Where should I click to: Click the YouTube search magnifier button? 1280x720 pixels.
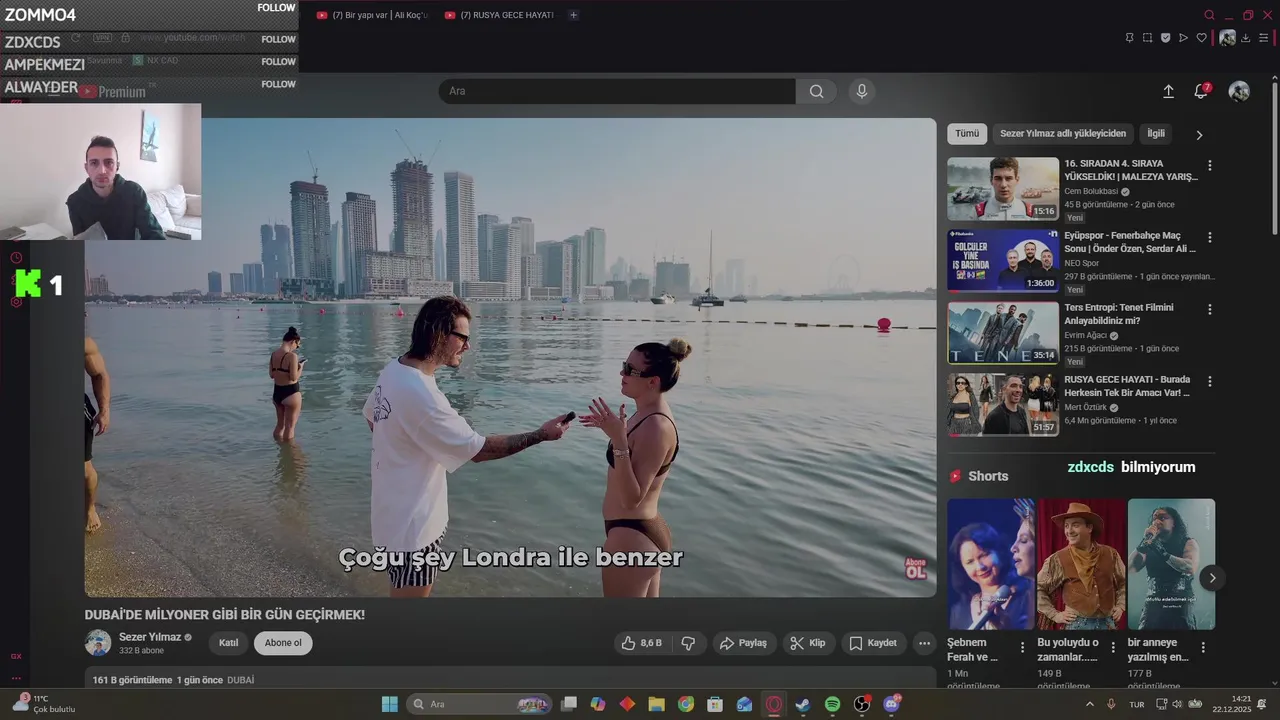[817, 91]
